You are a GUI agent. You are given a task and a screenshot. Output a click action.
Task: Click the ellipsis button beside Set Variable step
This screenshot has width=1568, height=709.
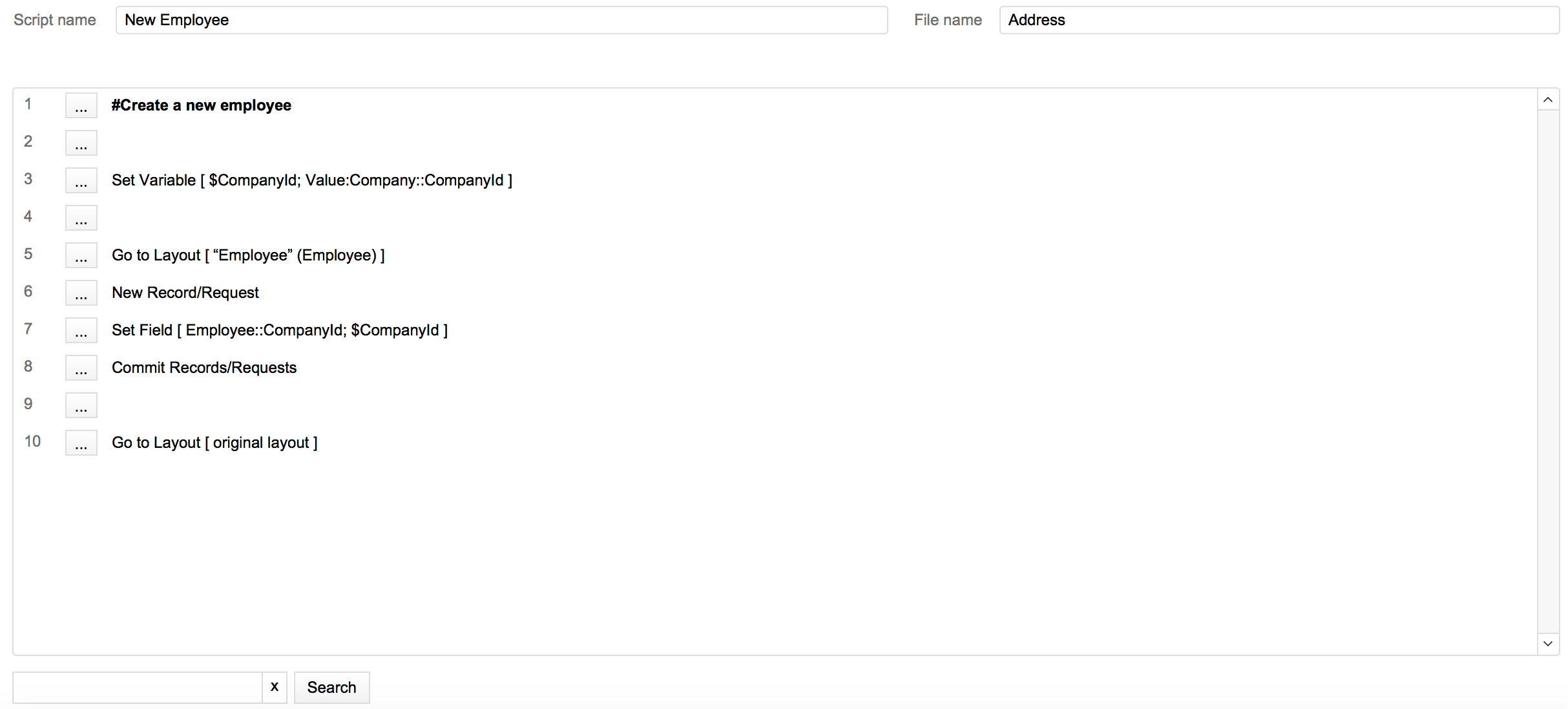pos(81,181)
